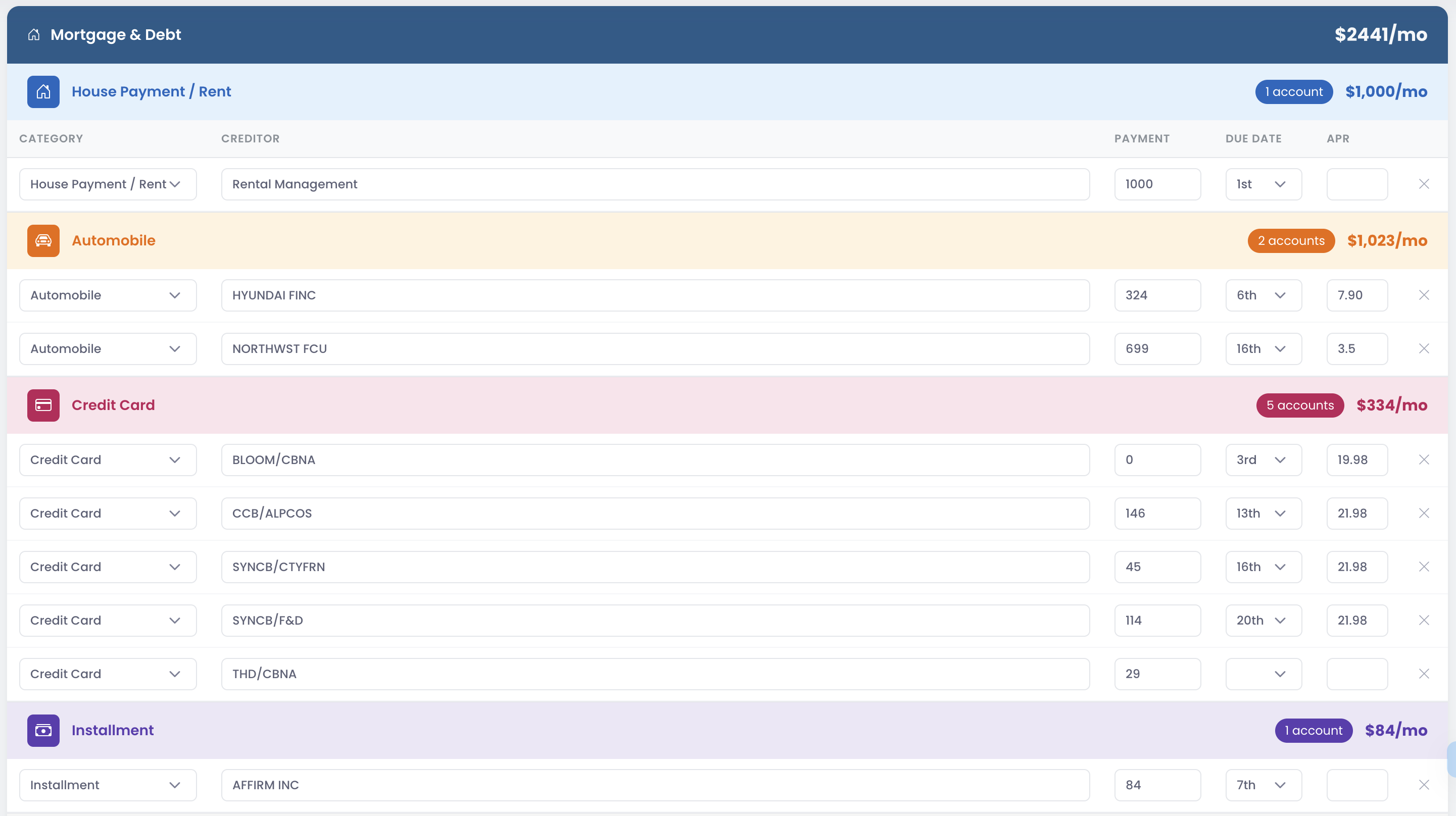
Task: Expand the category dropdown for SYNCB/F&D
Action: [x=108, y=621]
